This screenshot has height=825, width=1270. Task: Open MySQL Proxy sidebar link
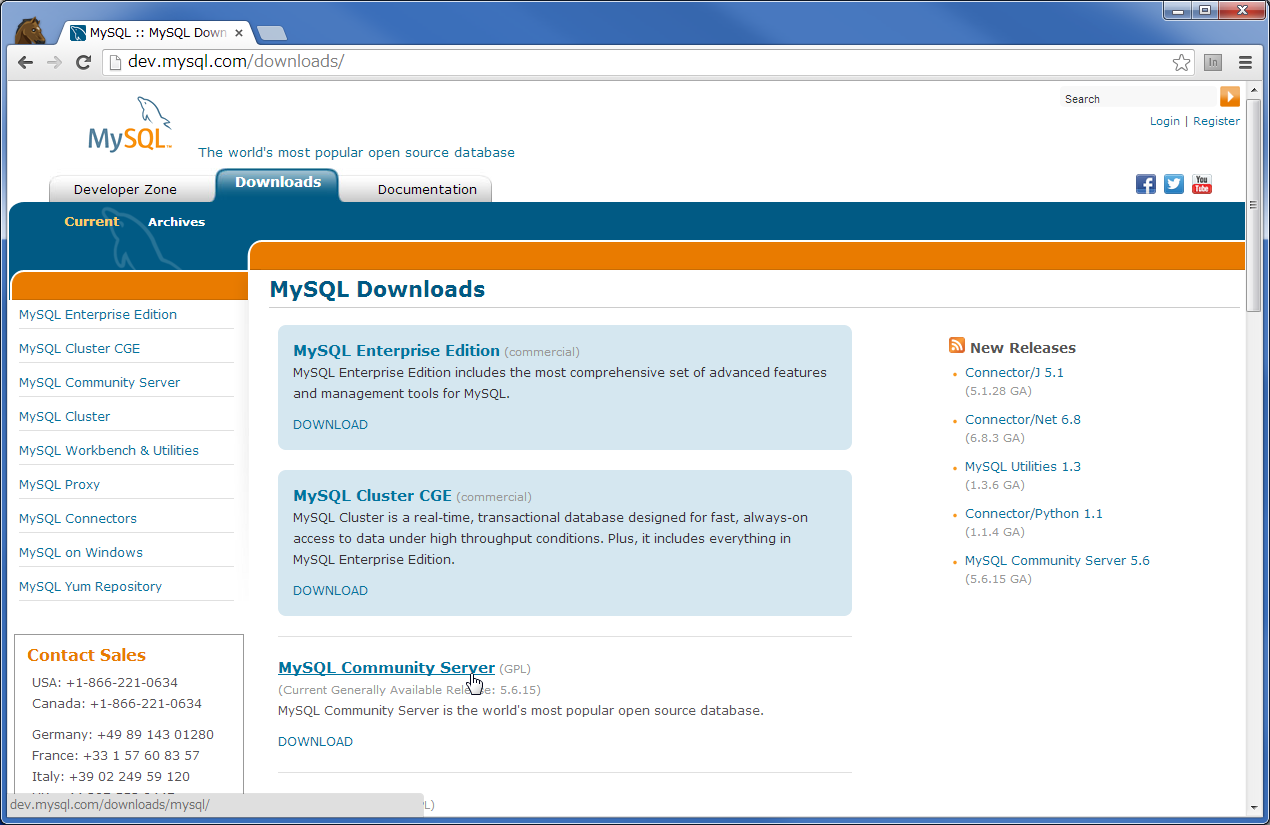click(60, 484)
